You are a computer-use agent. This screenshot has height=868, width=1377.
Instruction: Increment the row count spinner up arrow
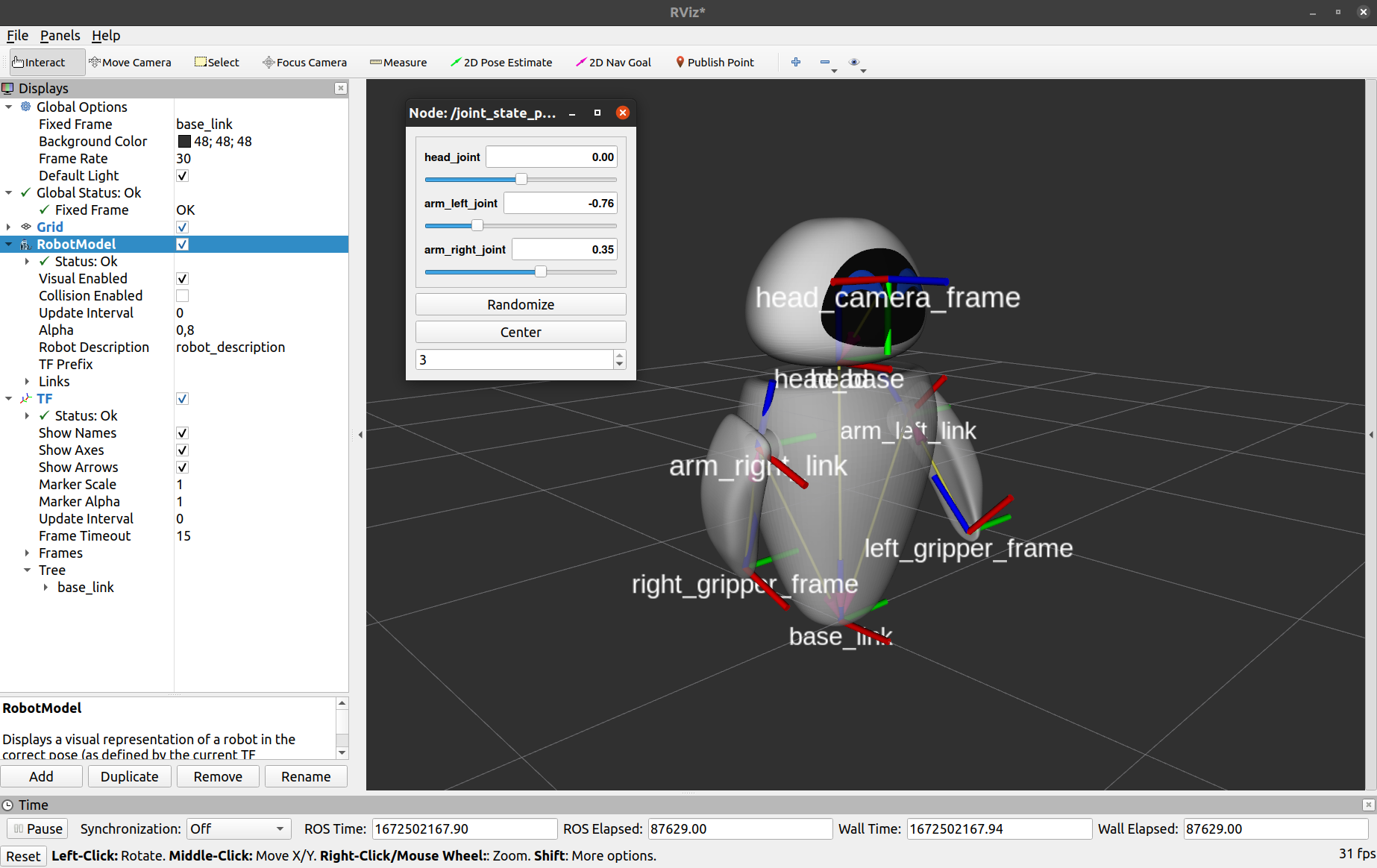coord(619,355)
